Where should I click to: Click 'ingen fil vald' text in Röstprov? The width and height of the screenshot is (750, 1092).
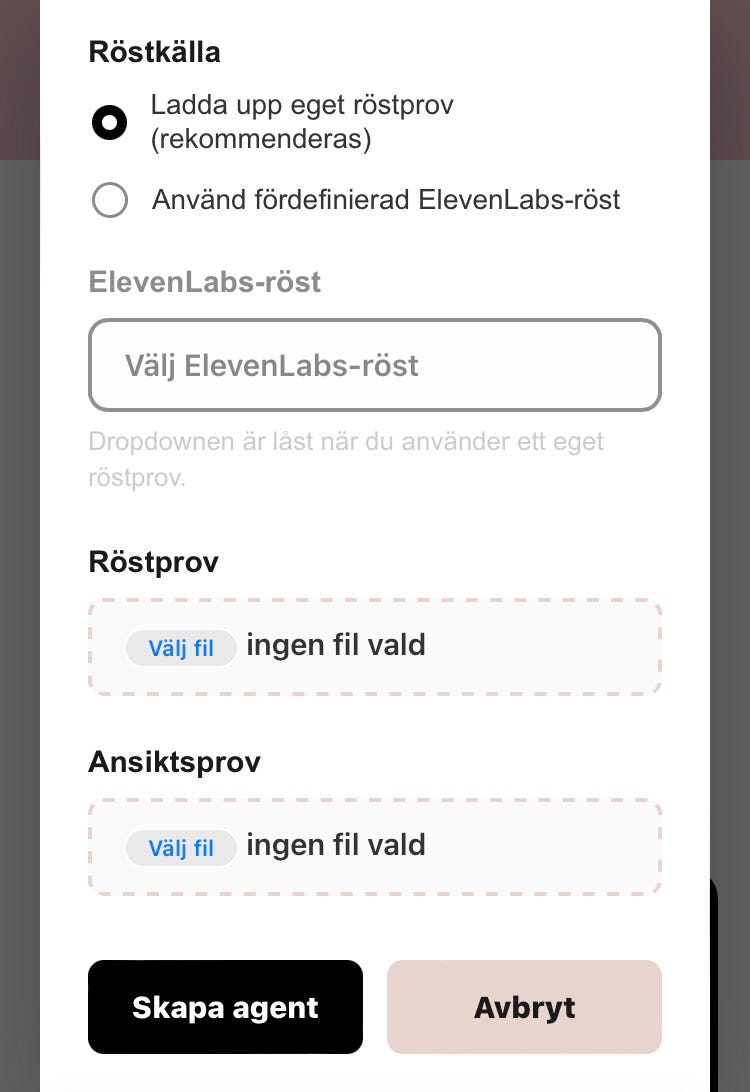[336, 645]
